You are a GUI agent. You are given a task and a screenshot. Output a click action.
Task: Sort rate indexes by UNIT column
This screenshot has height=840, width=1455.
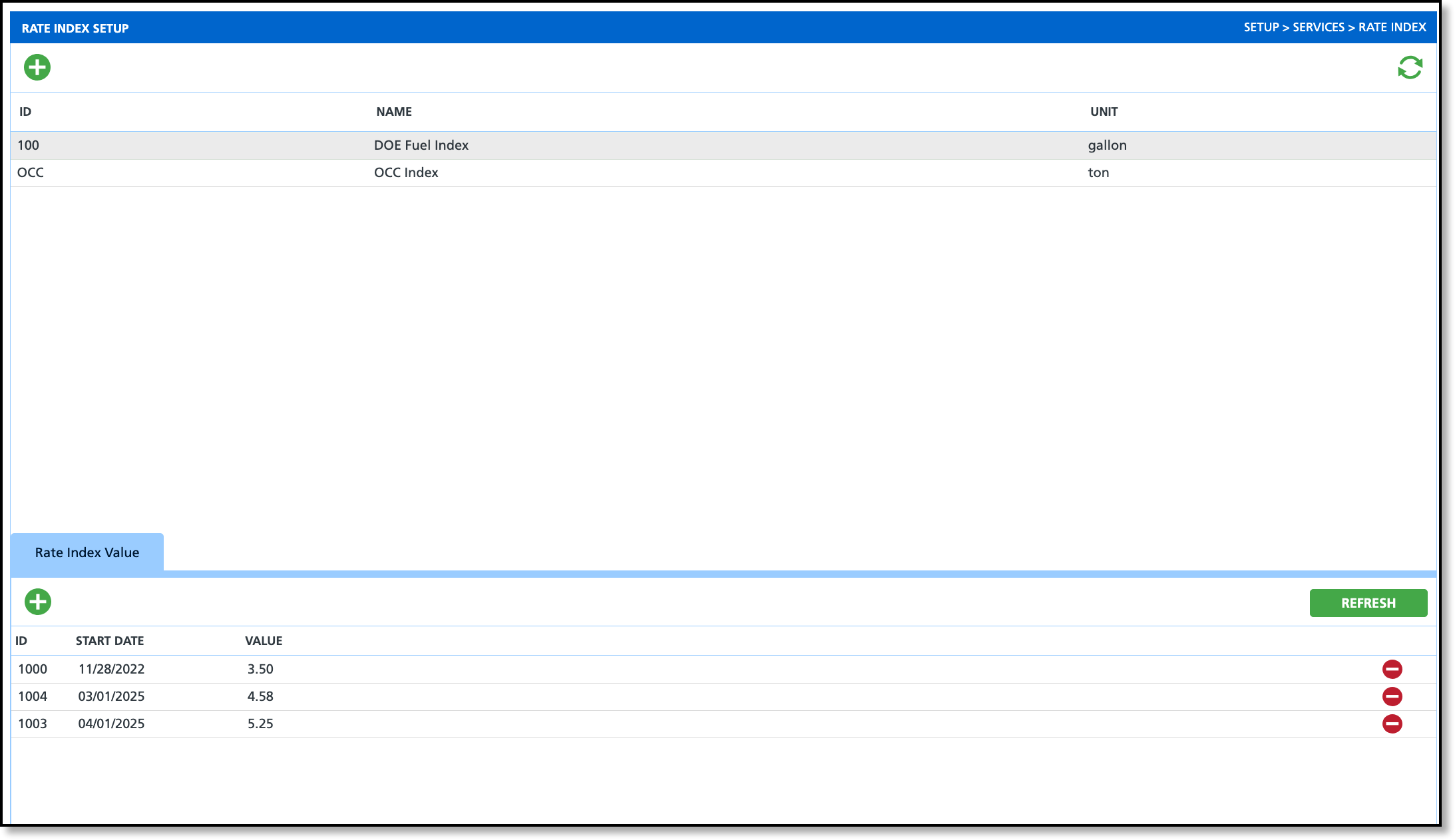(1104, 112)
